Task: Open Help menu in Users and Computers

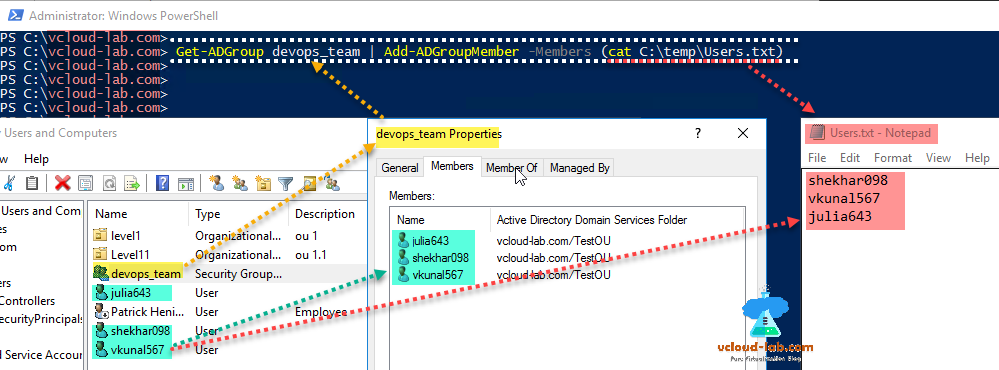Action: coord(36,159)
